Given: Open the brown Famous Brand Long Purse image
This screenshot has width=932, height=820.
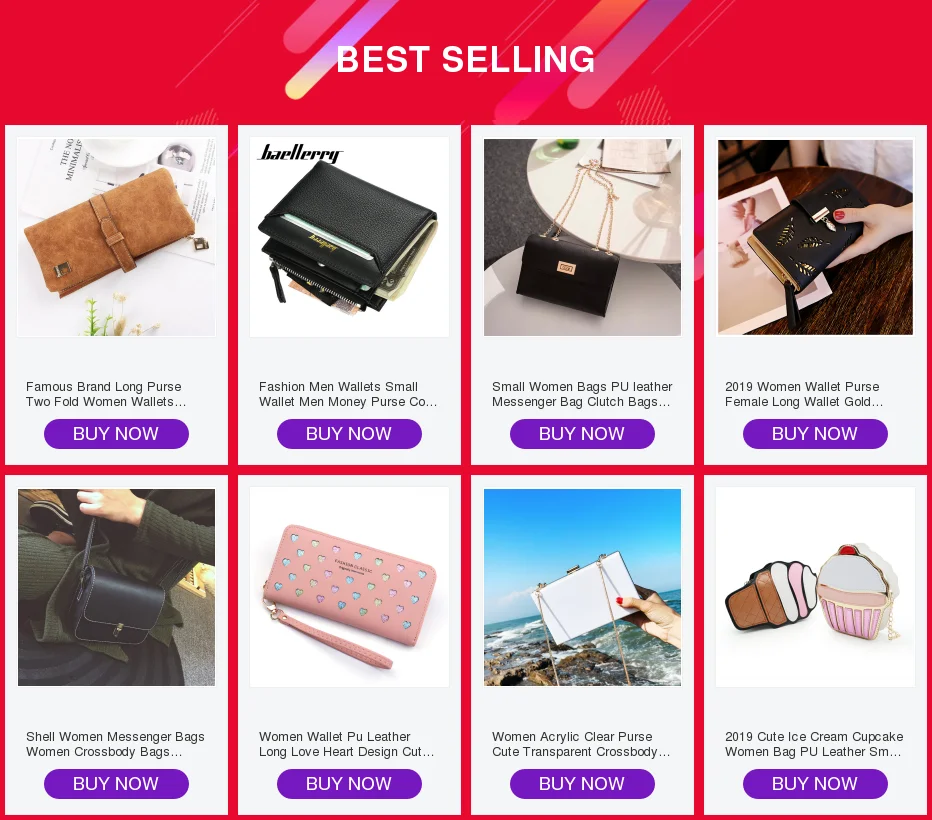Looking at the screenshot, I should pyautogui.click(x=116, y=237).
